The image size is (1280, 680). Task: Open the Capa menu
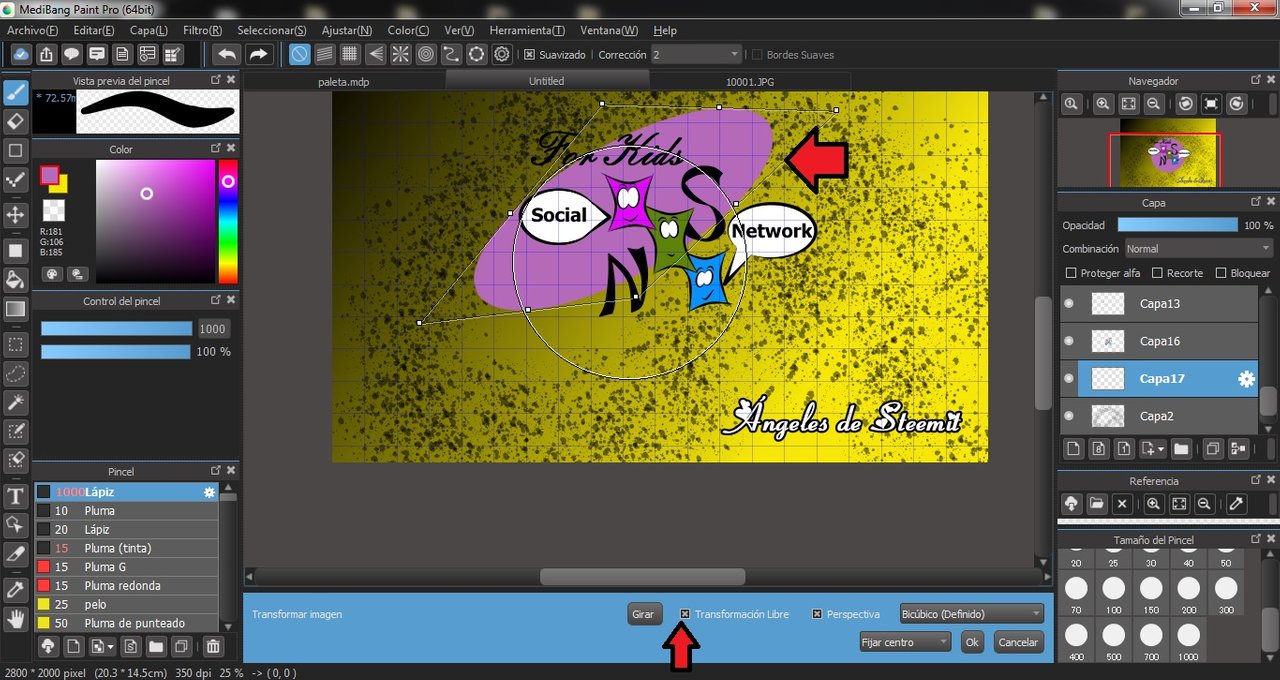click(149, 31)
